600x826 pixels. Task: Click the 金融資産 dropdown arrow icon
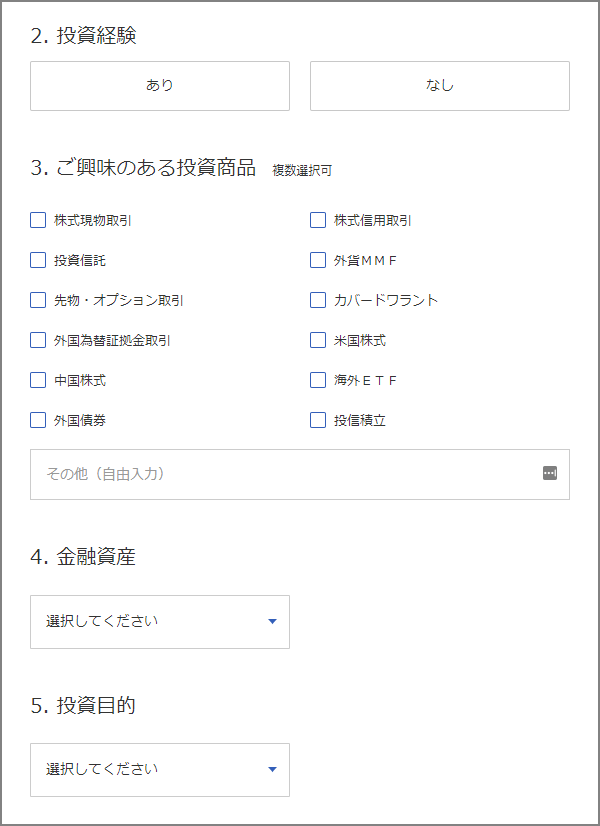[x=272, y=622]
